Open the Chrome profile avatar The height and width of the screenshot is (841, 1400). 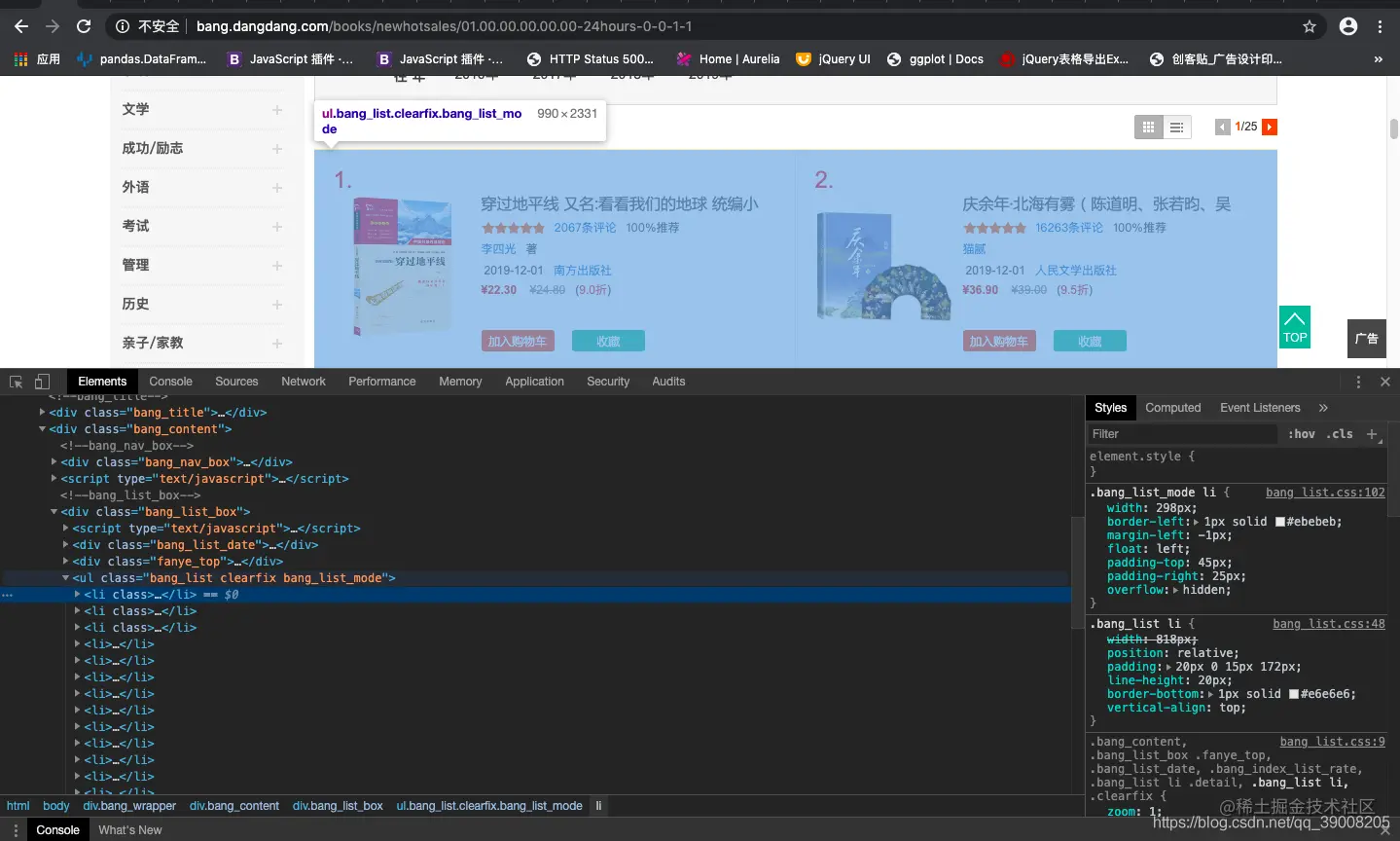tap(1346, 27)
